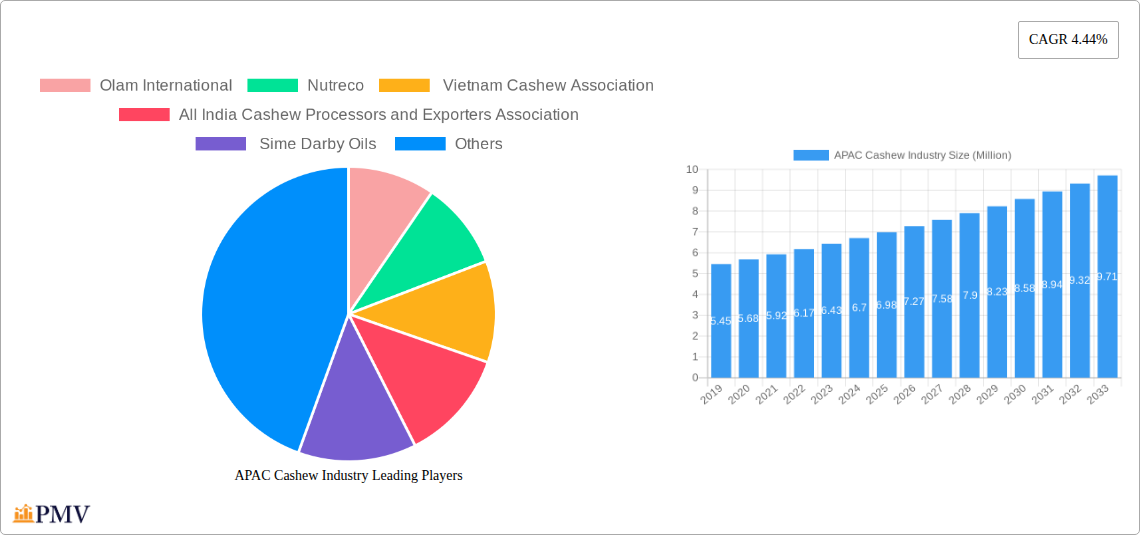Toggle Olam International legend color swatch

coord(65,85)
